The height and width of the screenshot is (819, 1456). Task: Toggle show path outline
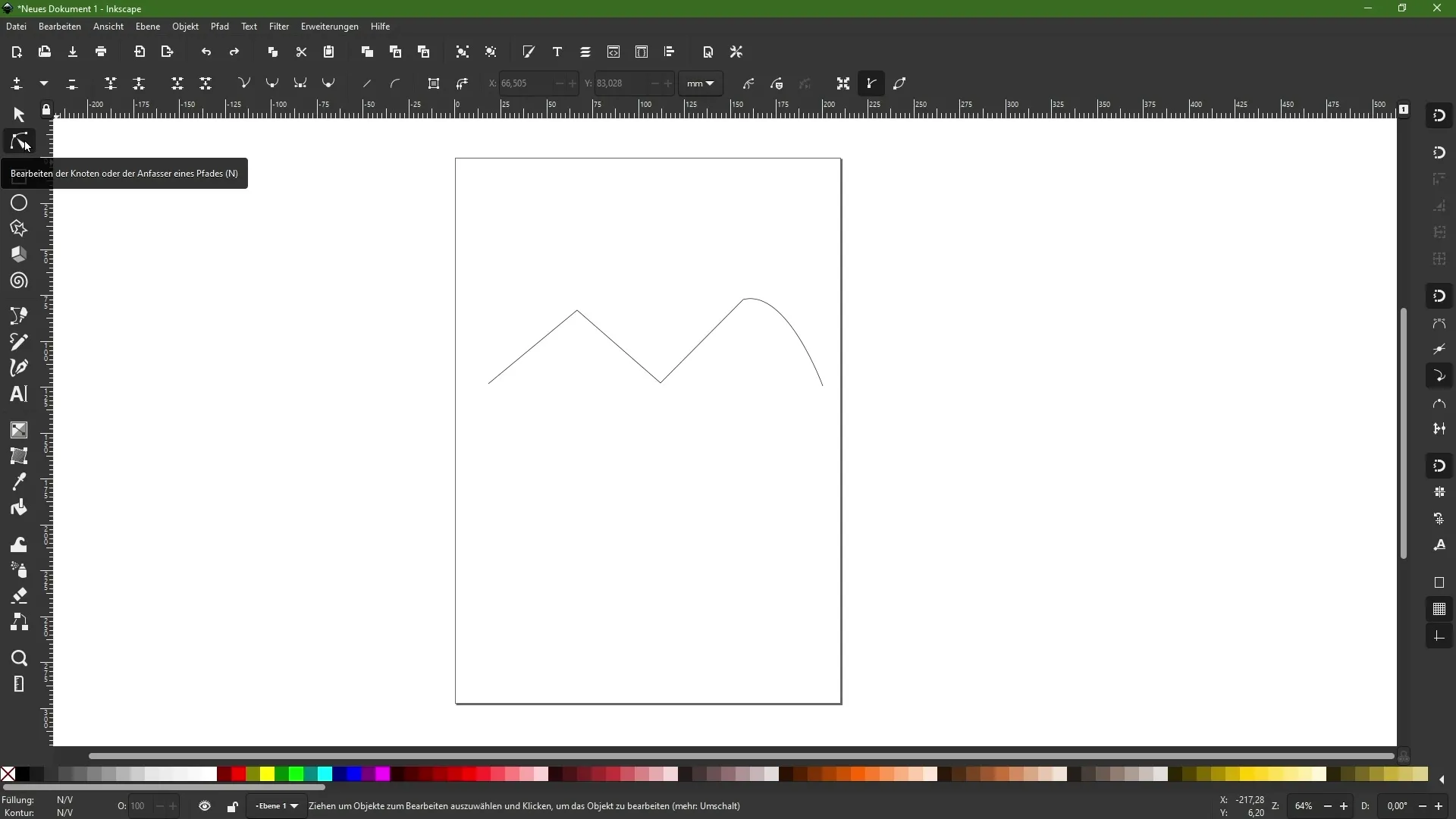point(900,83)
